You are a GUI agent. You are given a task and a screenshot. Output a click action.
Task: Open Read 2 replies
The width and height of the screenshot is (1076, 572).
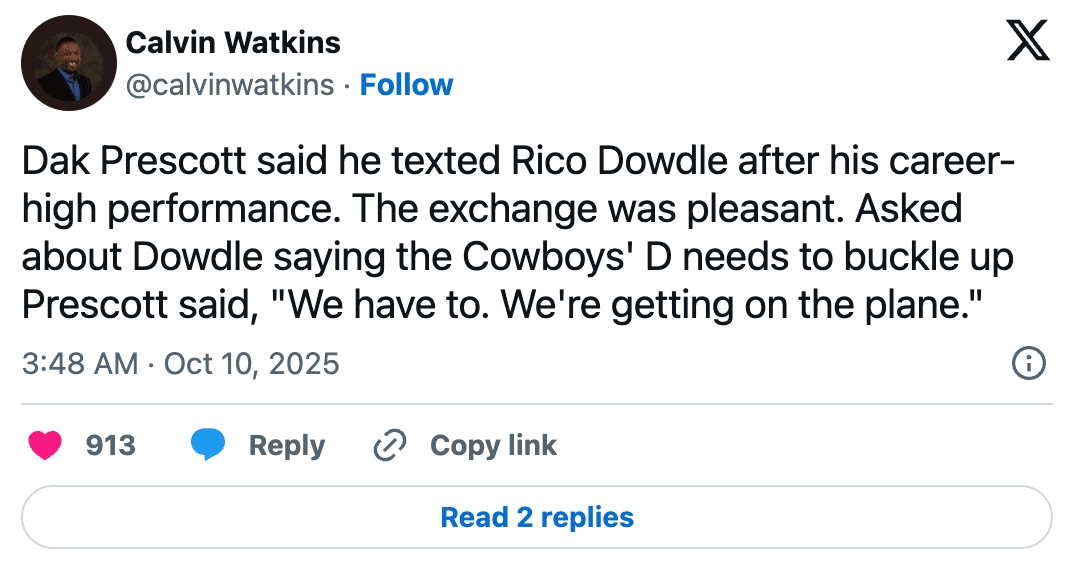(x=537, y=518)
